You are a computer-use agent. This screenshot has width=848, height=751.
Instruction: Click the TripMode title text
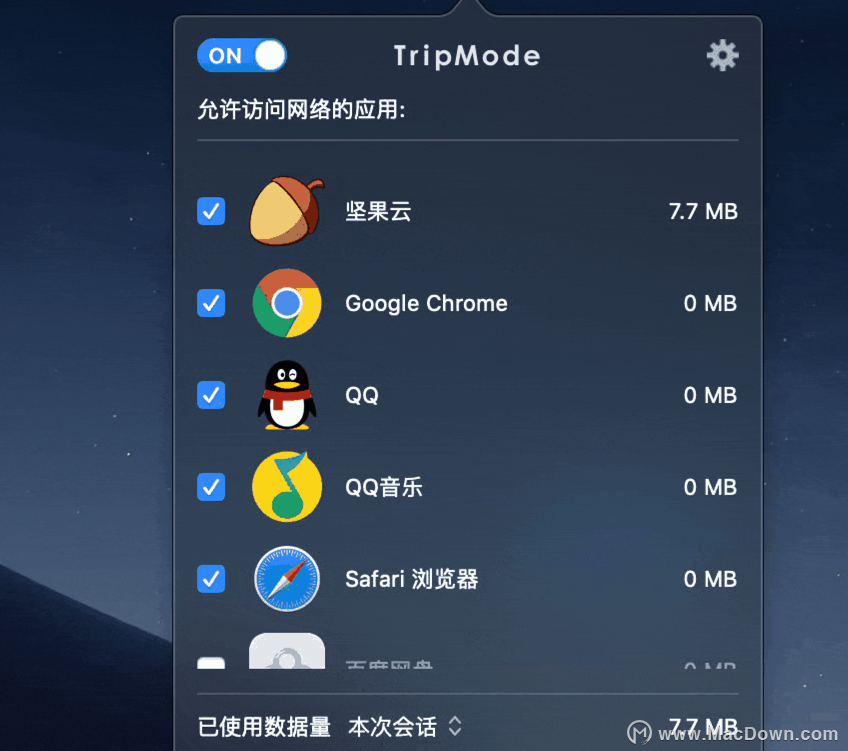[x=467, y=56]
